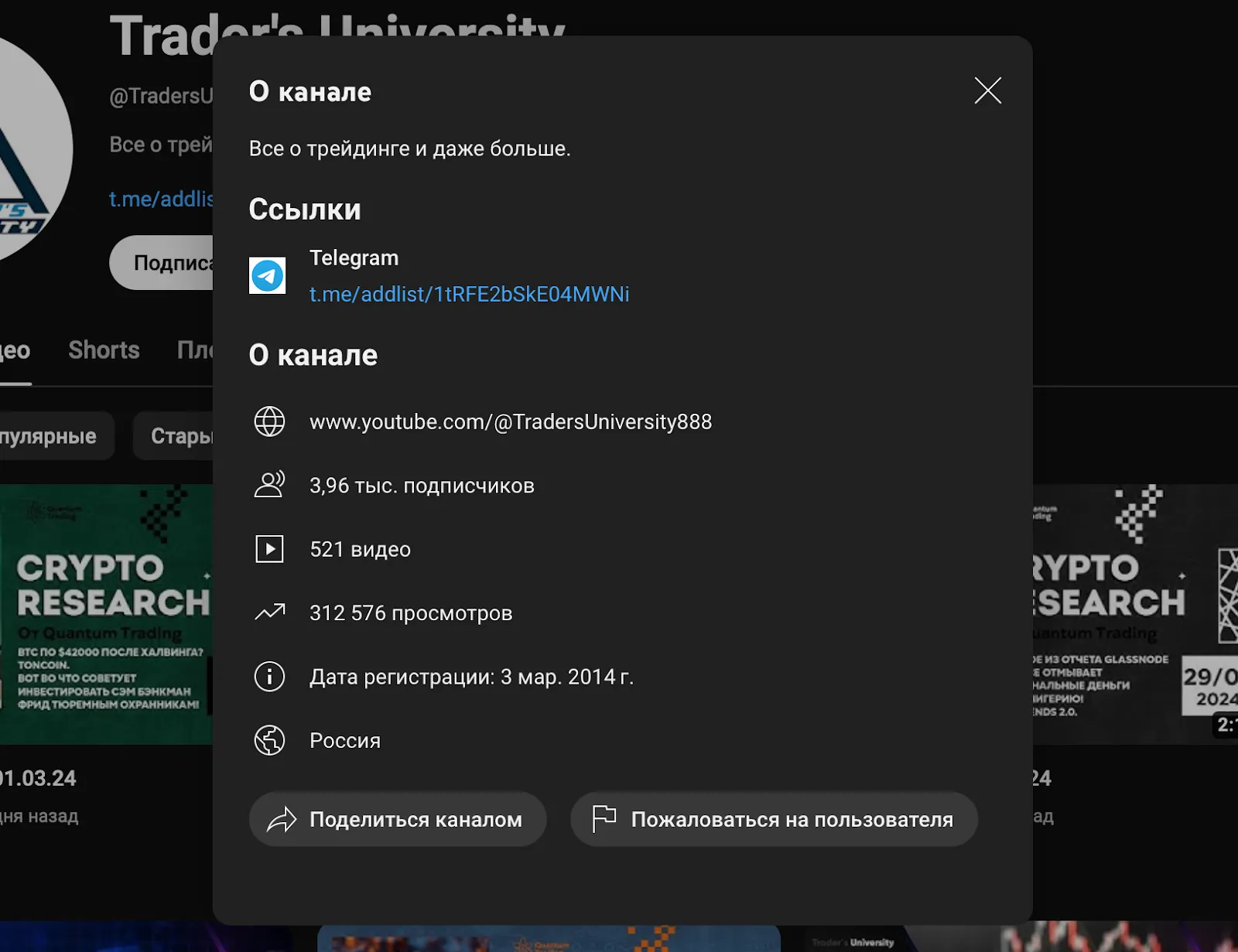Click the views trending arrow icon

269,612
